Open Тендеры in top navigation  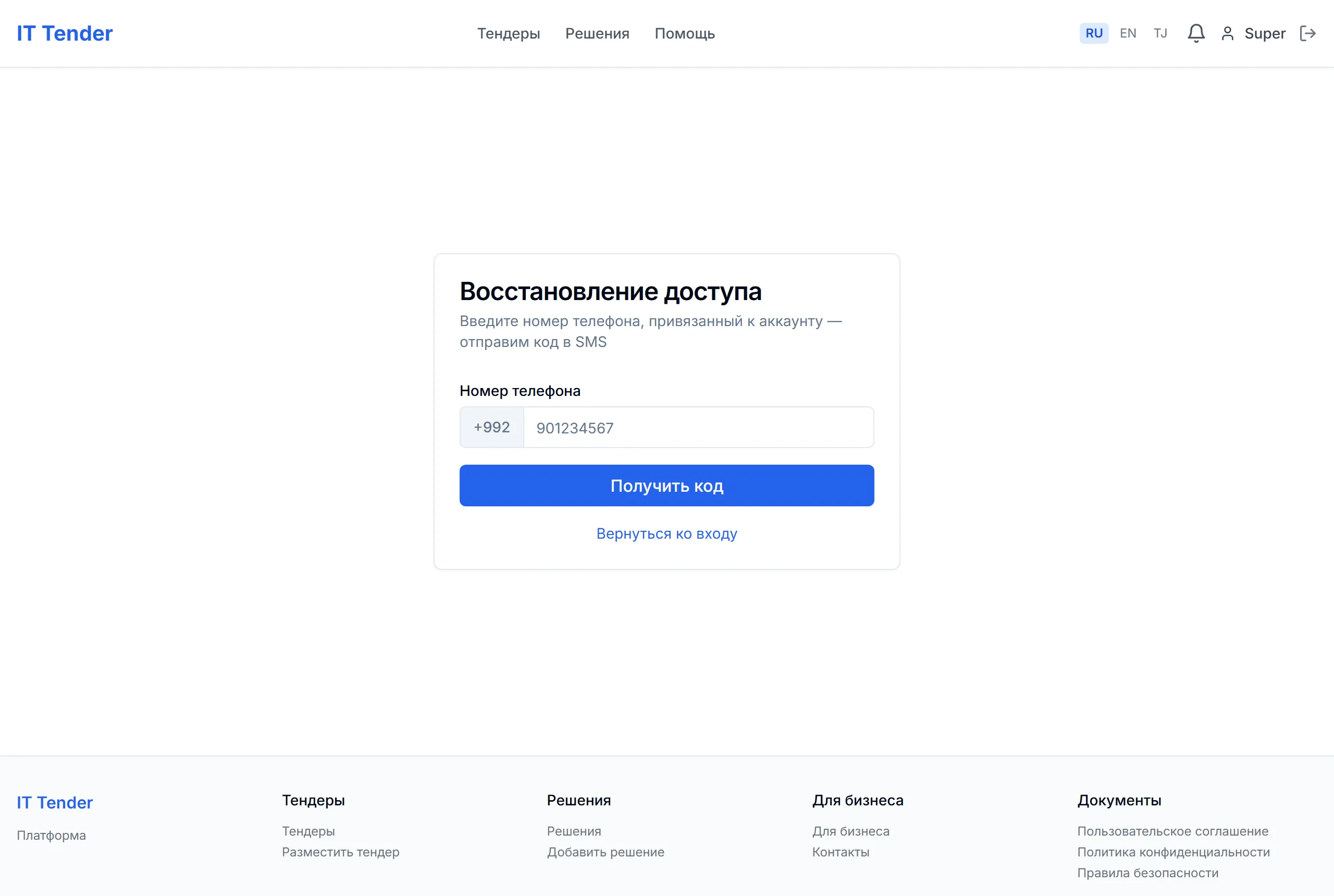pos(508,34)
